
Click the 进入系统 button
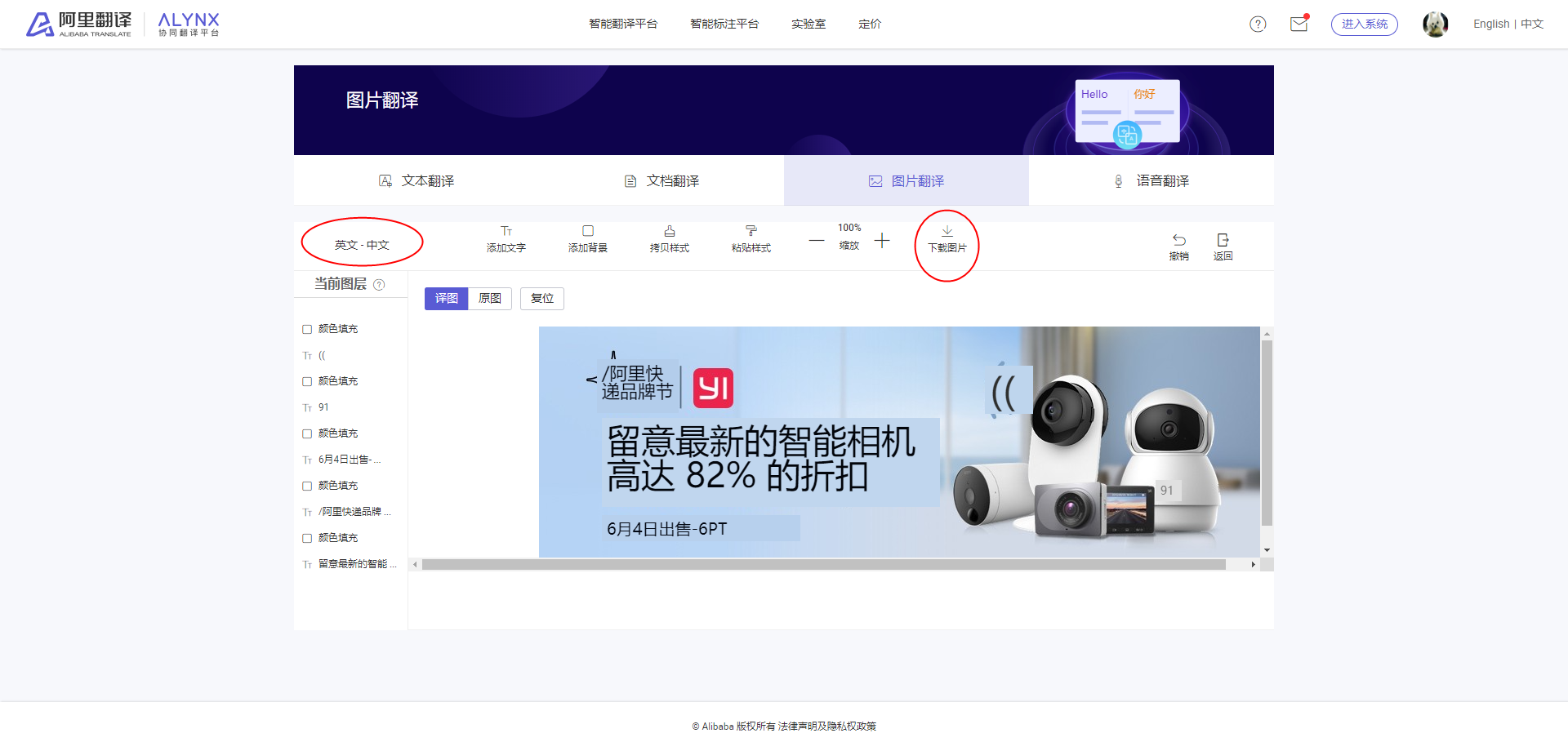tap(1365, 24)
